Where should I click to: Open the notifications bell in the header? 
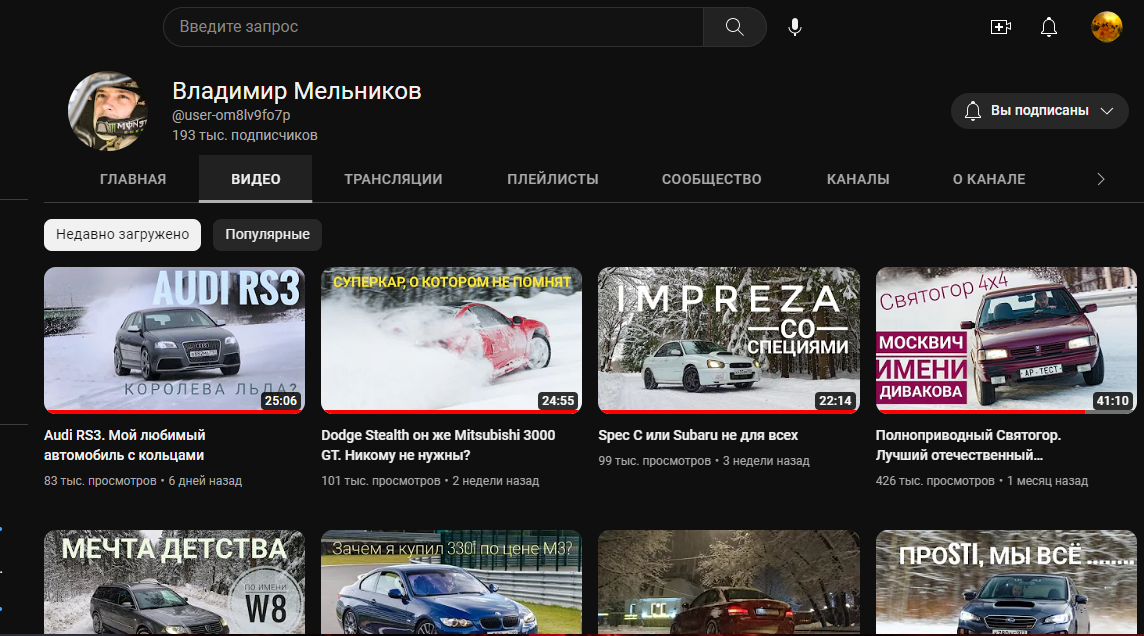click(x=1048, y=27)
